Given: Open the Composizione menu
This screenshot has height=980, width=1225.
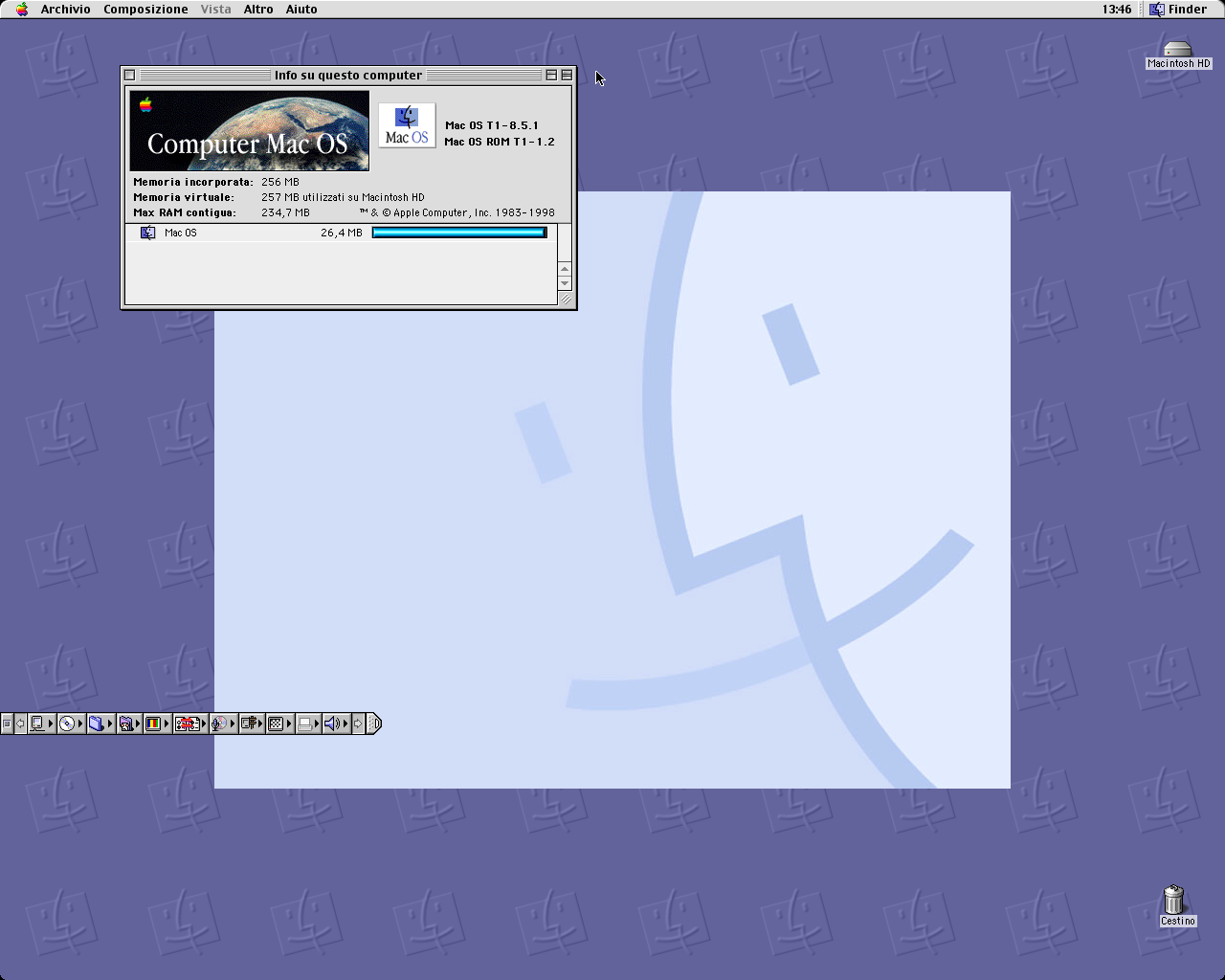Looking at the screenshot, I should 145,9.
